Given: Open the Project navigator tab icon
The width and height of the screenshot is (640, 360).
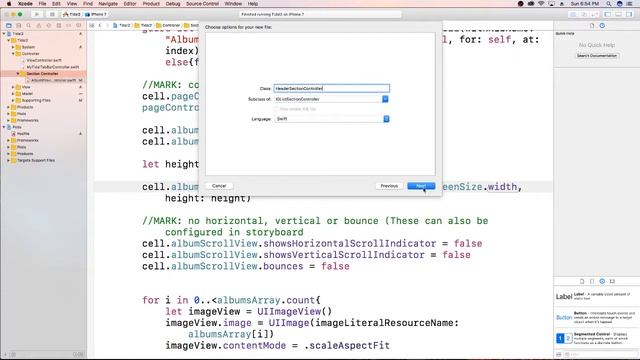Looking at the screenshot, I should (9, 25).
